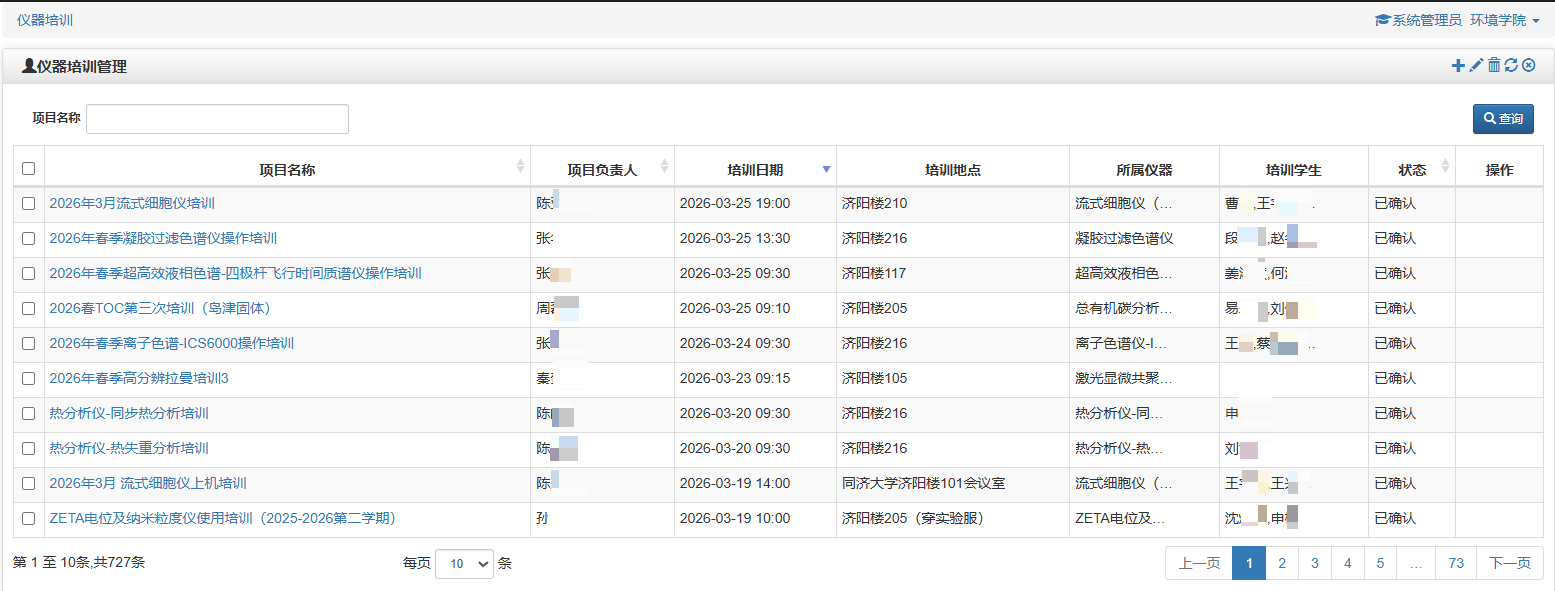This screenshot has height=591, width=1555.
Task: Check the row for 2026年3月流式细胞仪培训
Action: [29, 204]
